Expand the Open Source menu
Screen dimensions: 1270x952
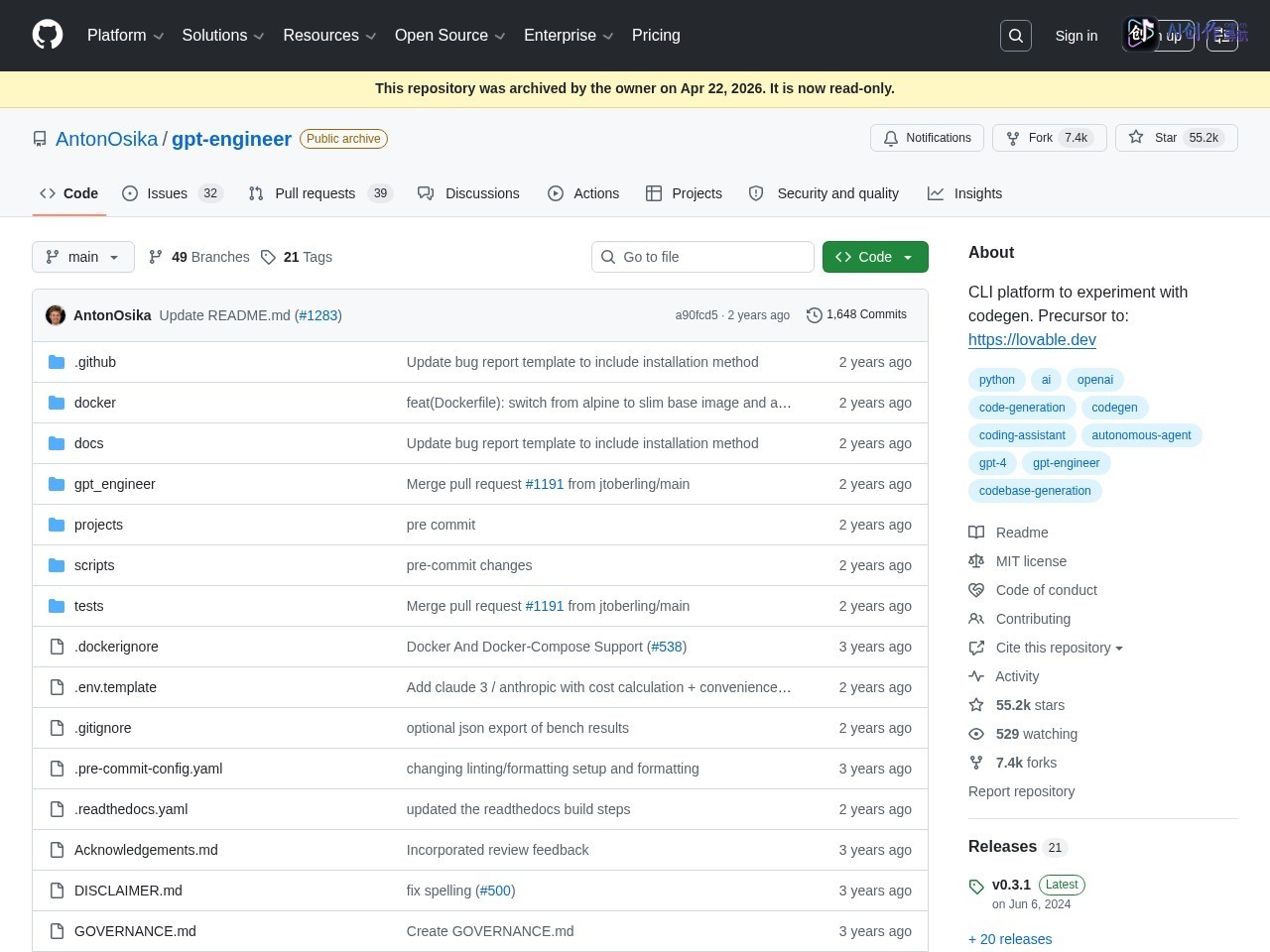[449, 36]
